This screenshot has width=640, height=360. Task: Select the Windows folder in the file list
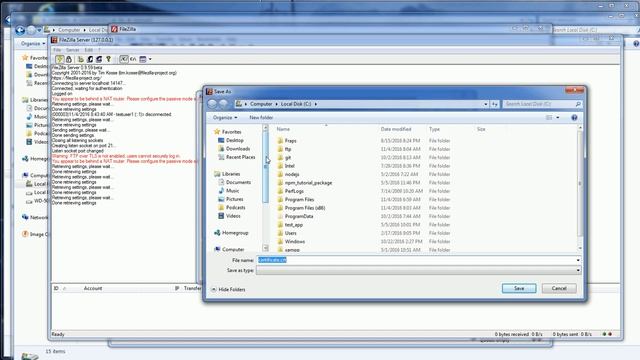295,242
